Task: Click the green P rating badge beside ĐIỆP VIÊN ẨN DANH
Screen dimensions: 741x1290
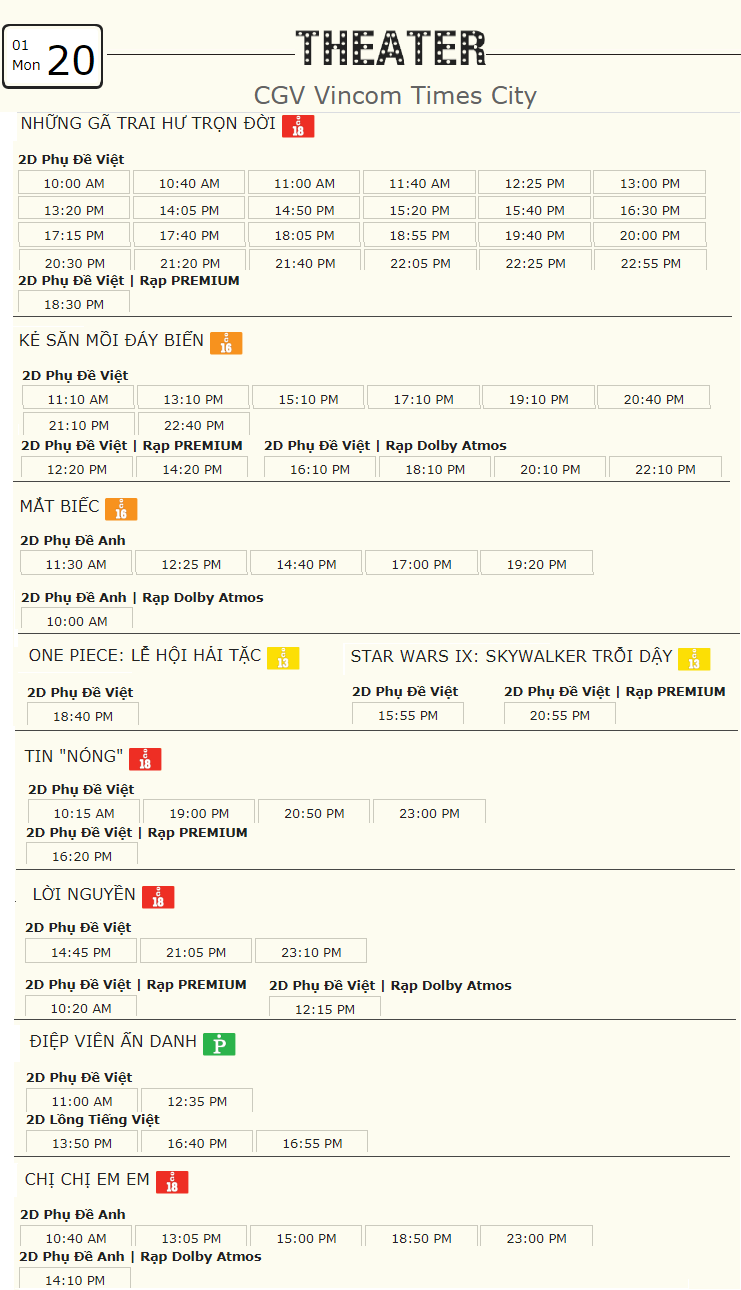Action: [x=219, y=1044]
